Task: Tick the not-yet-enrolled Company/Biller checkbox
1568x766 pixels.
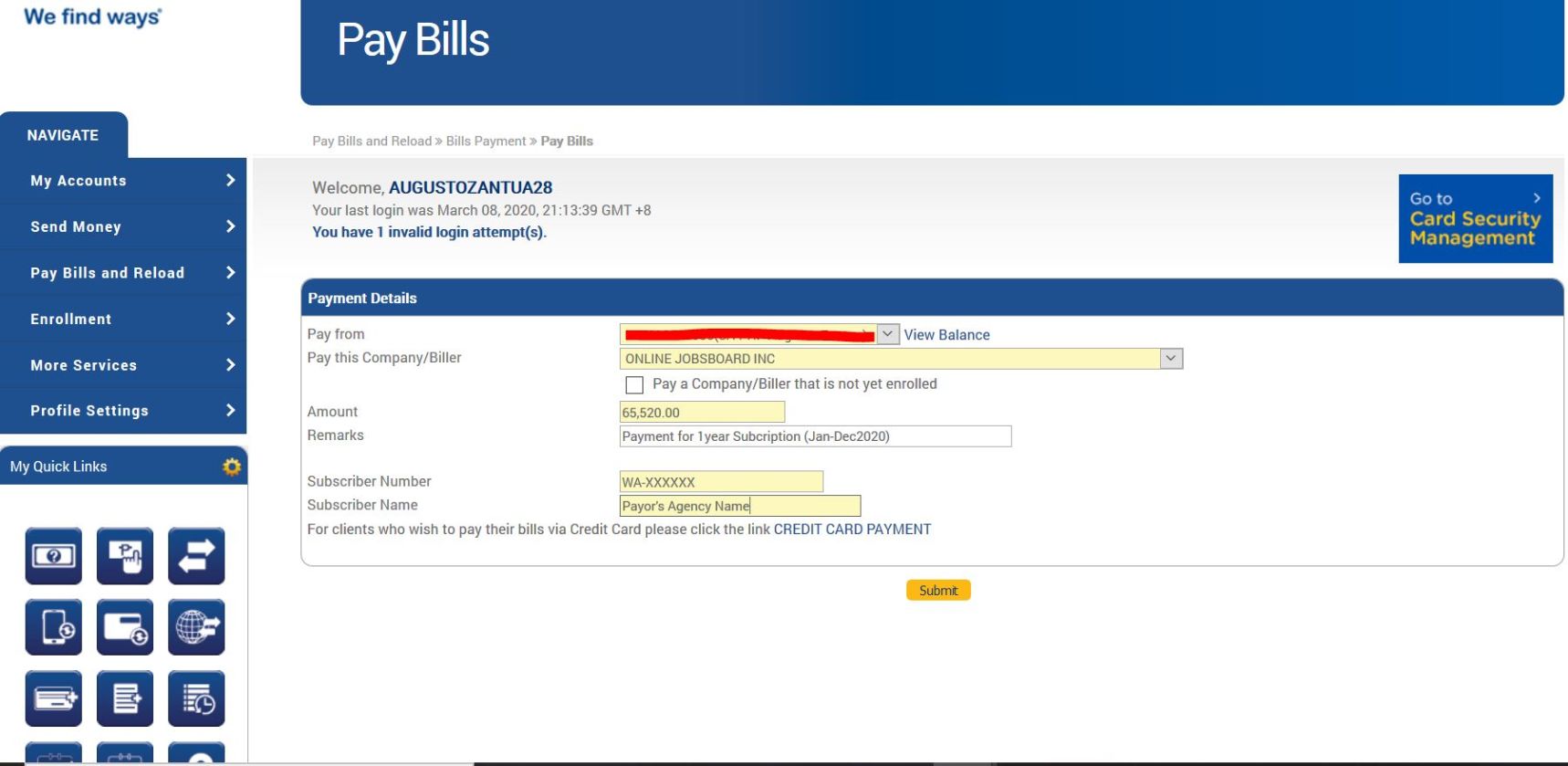Action: click(x=634, y=384)
